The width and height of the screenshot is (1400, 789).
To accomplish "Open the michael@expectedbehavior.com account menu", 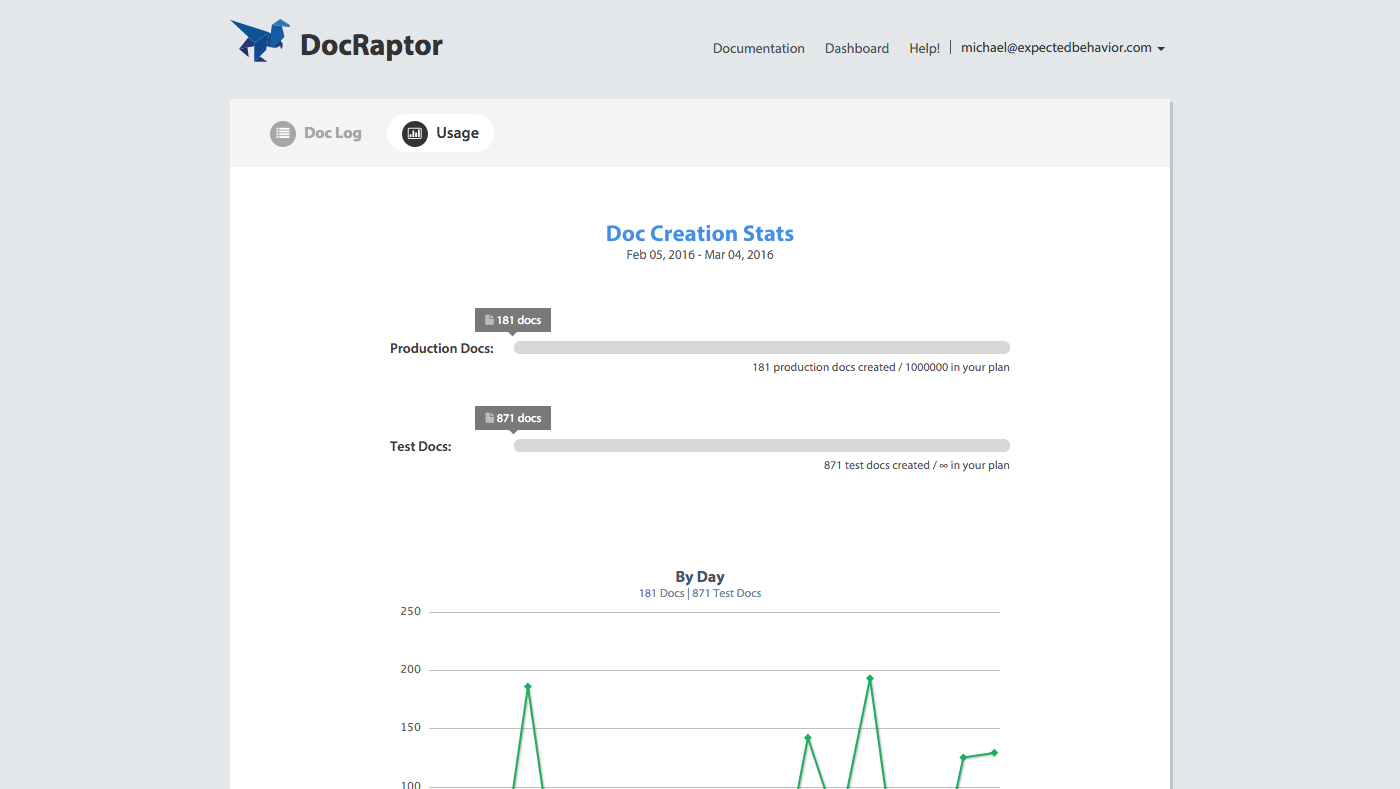I will pos(1055,47).
